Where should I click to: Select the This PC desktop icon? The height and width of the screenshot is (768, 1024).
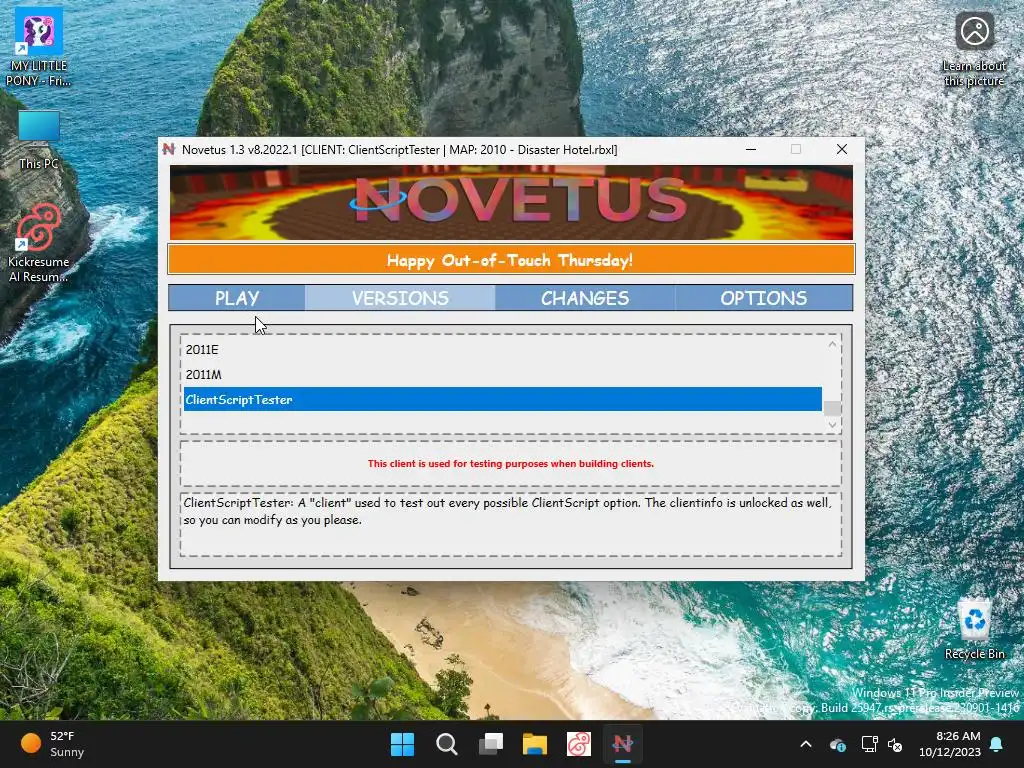click(39, 140)
